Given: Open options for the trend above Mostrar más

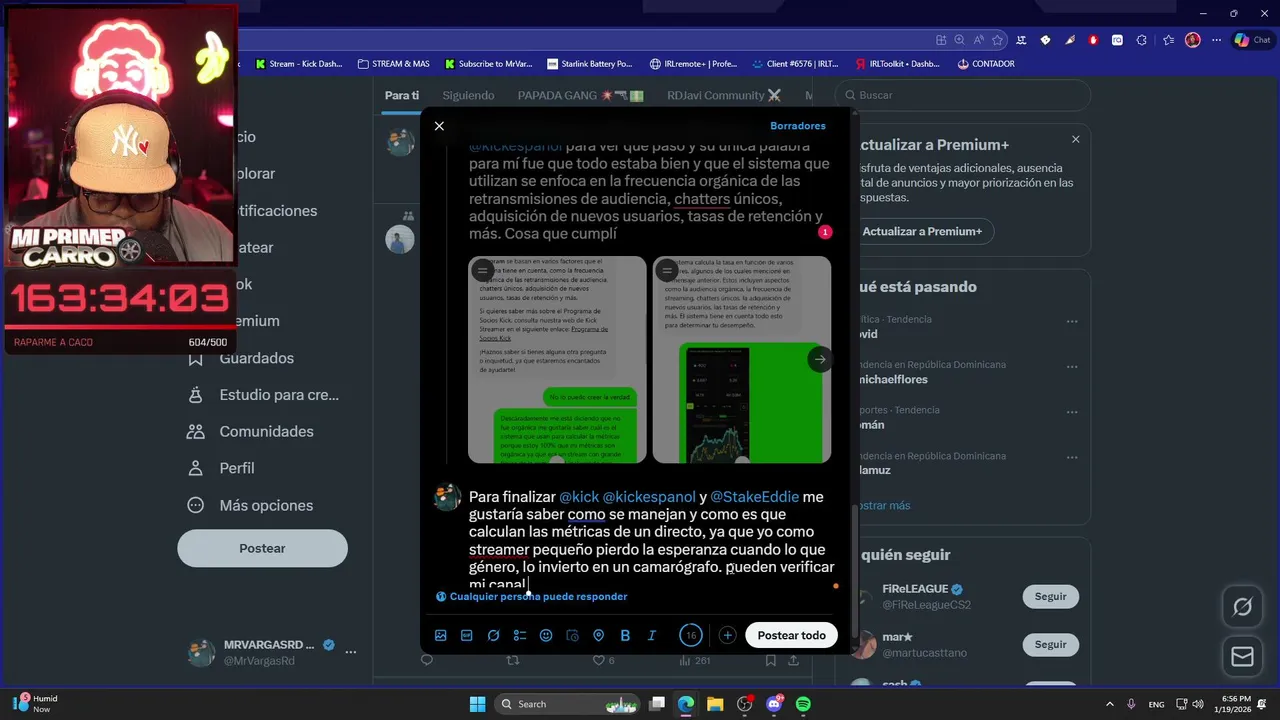Looking at the screenshot, I should [x=1072, y=457].
